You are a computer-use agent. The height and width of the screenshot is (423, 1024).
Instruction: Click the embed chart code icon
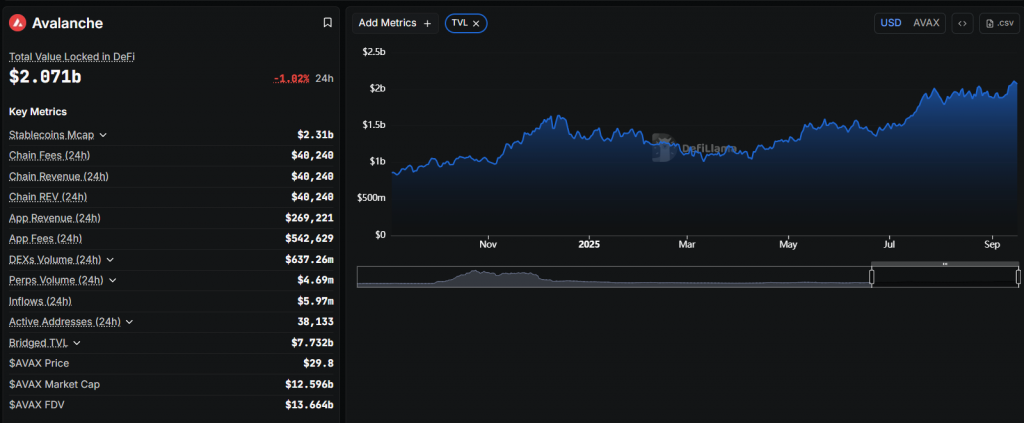[962, 23]
